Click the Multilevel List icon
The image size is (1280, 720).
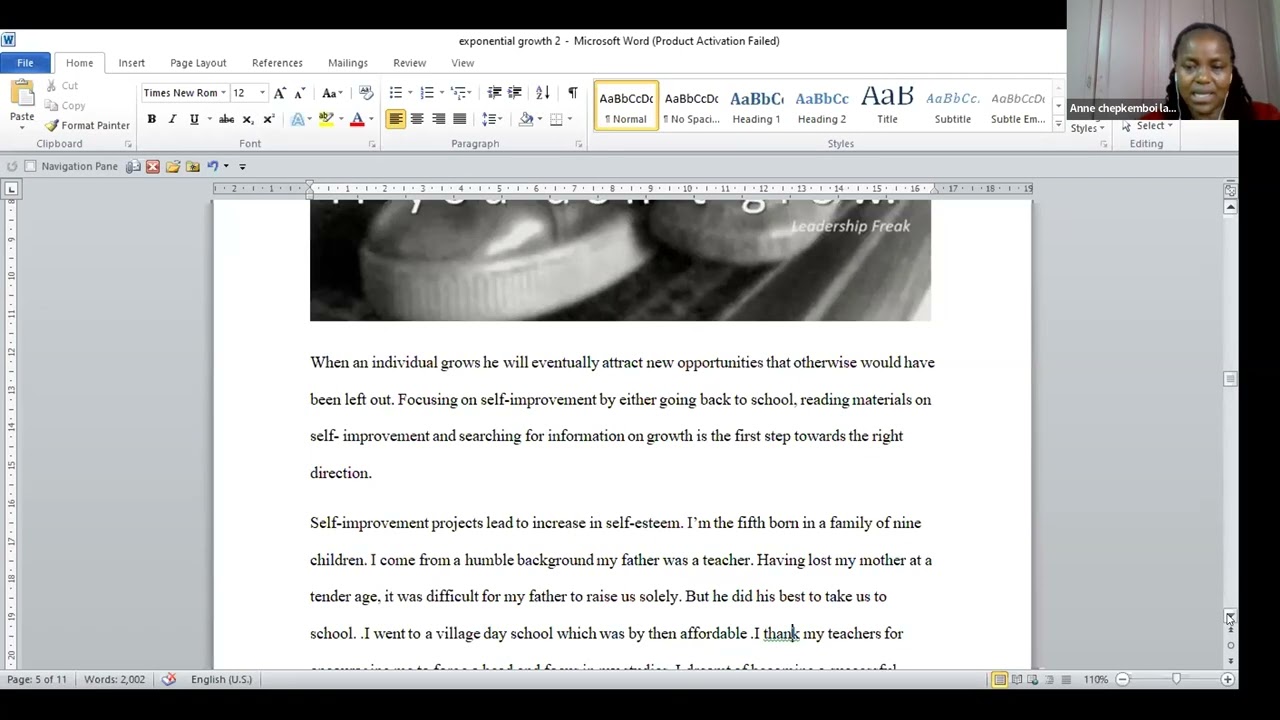click(x=458, y=93)
